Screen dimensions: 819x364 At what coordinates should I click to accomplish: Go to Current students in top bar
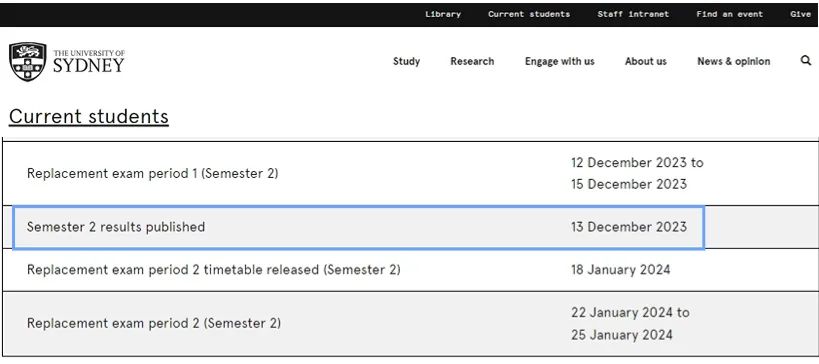529,14
